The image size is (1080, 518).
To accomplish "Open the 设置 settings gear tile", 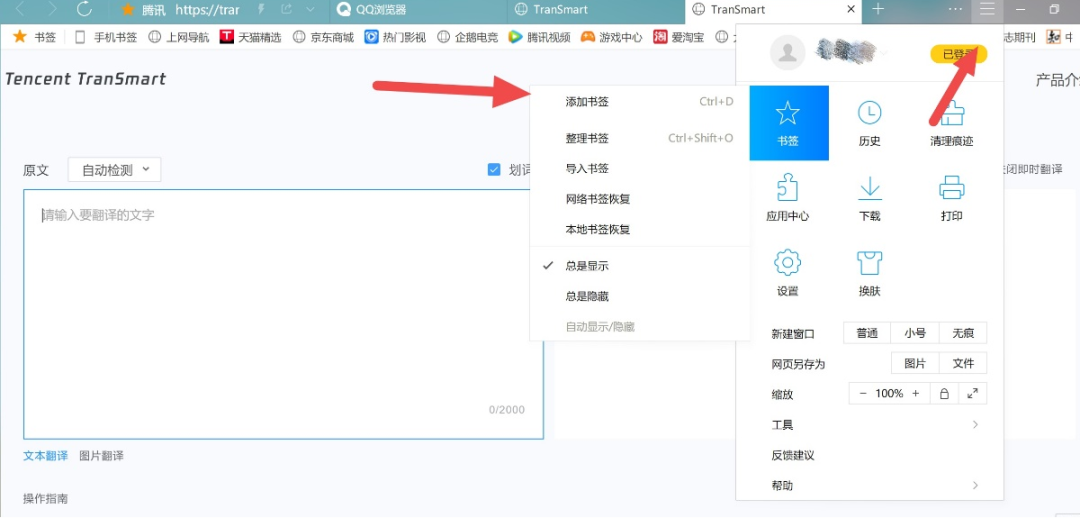I will (x=787, y=273).
